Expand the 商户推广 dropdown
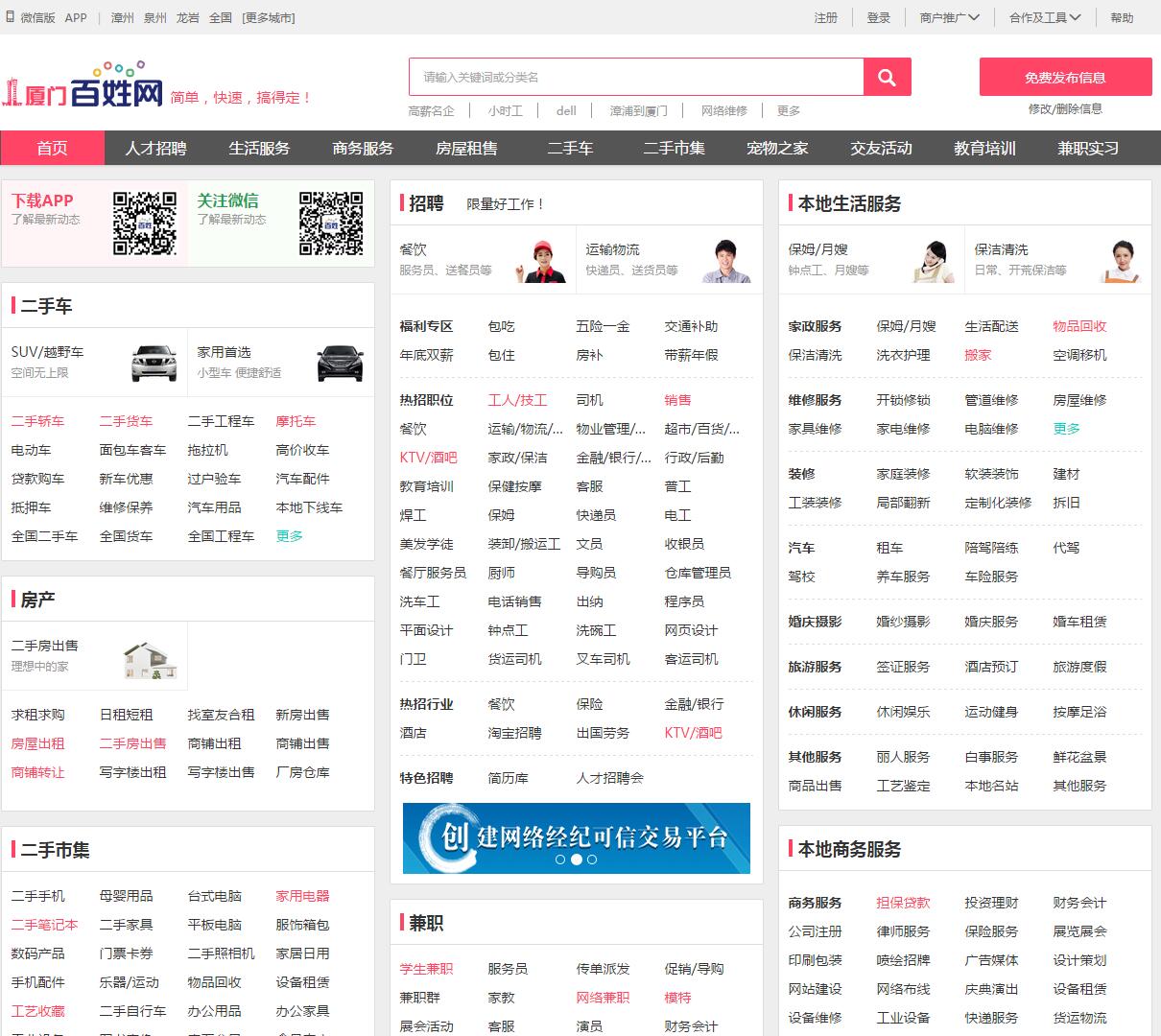The image size is (1161, 1036). click(x=949, y=17)
